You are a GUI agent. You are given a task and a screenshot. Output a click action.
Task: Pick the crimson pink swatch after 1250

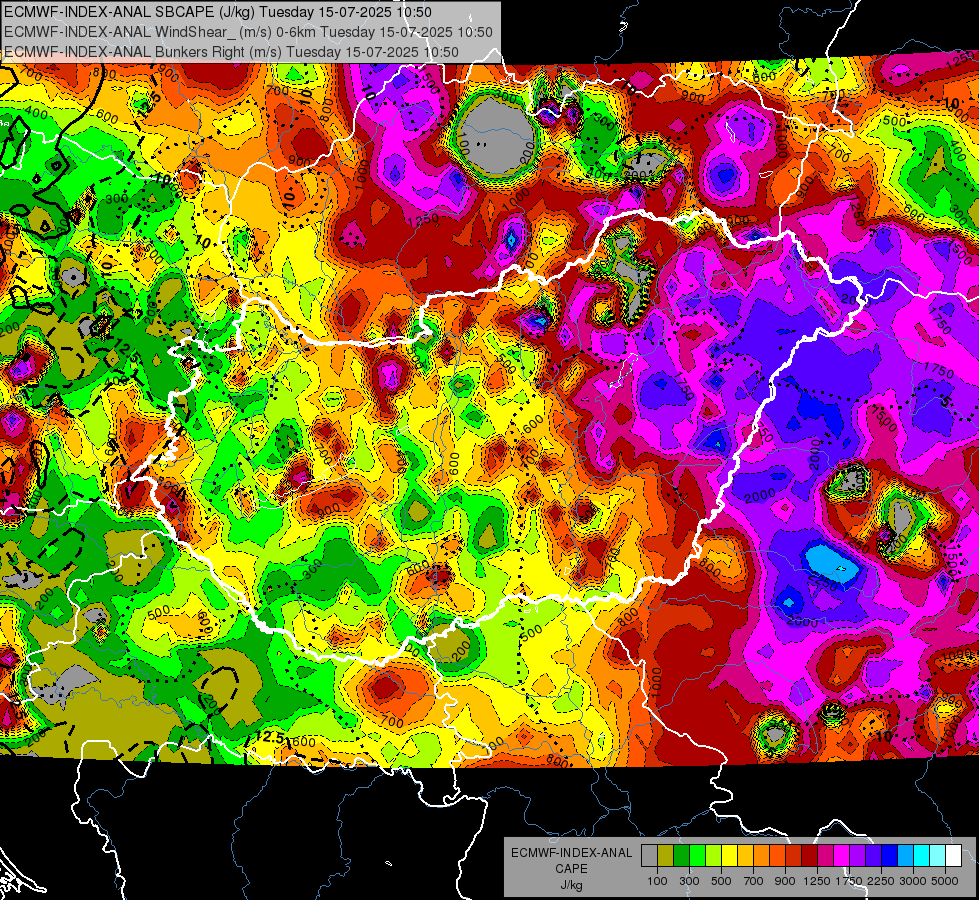click(825, 856)
